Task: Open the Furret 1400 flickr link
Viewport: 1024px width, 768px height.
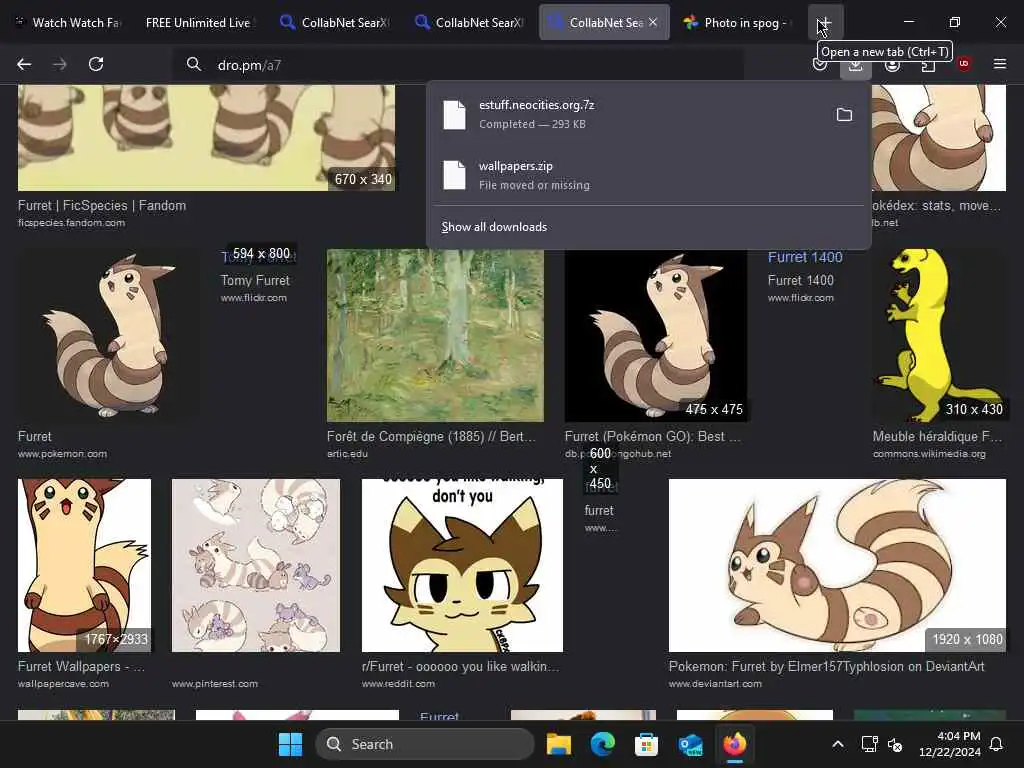Action: [805, 257]
